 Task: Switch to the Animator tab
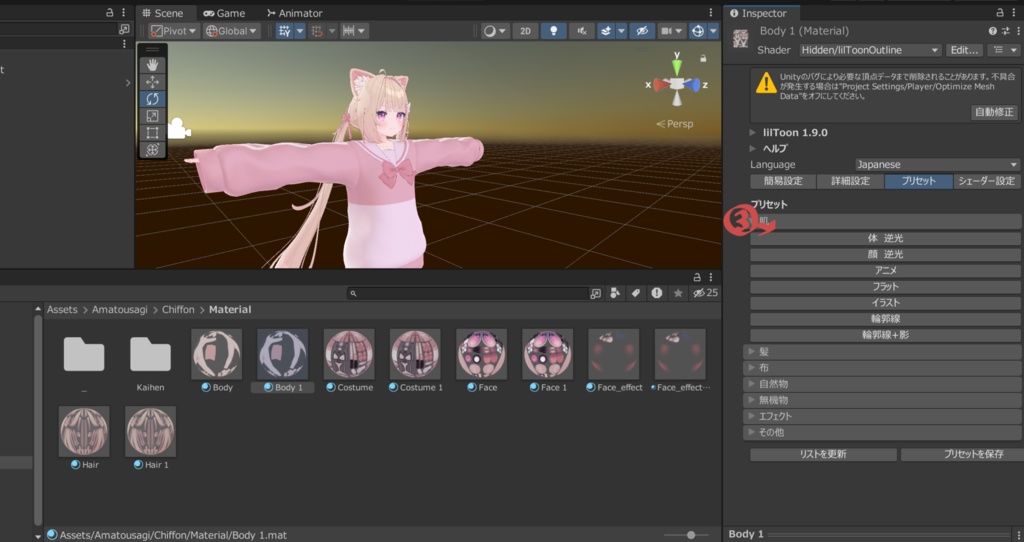click(295, 13)
